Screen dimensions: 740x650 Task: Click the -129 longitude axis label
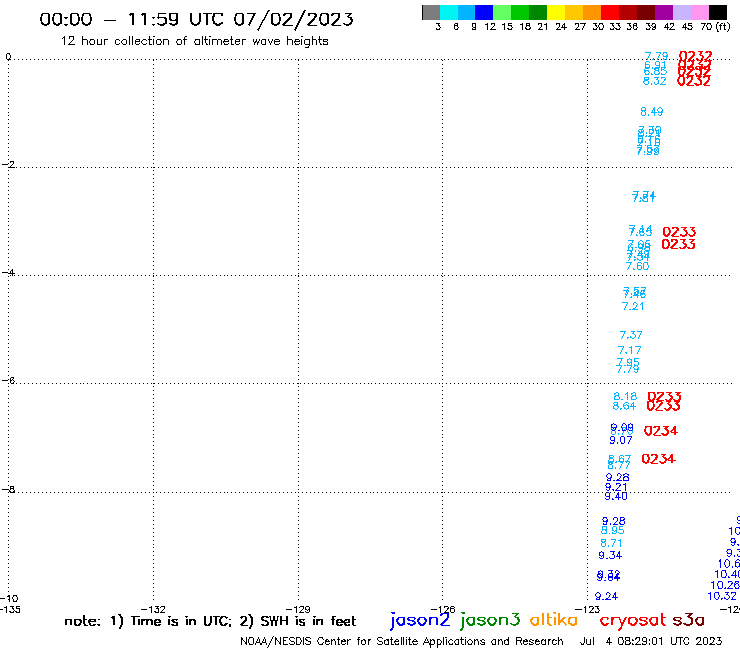click(298, 610)
